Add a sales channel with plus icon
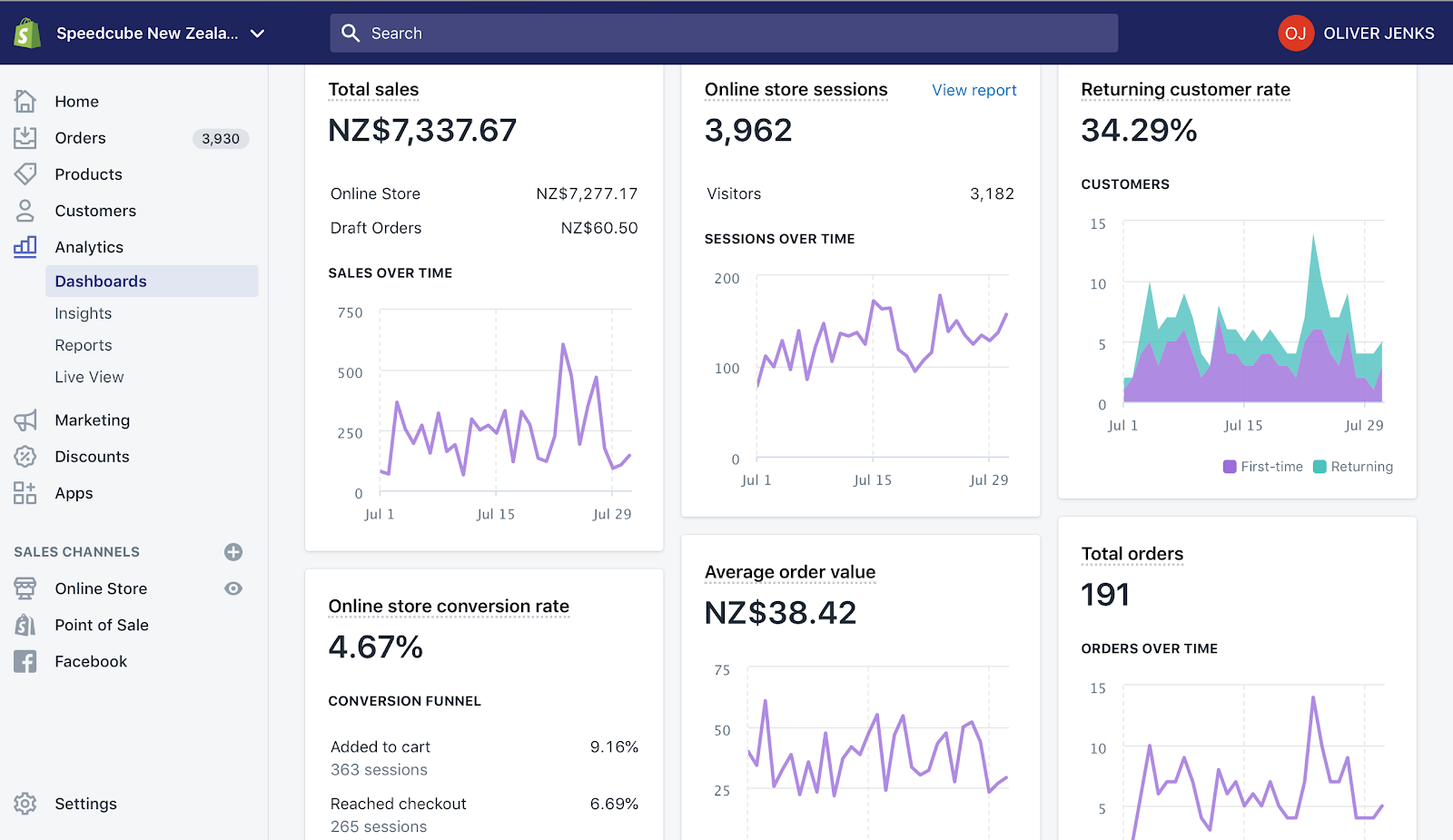 (x=233, y=552)
